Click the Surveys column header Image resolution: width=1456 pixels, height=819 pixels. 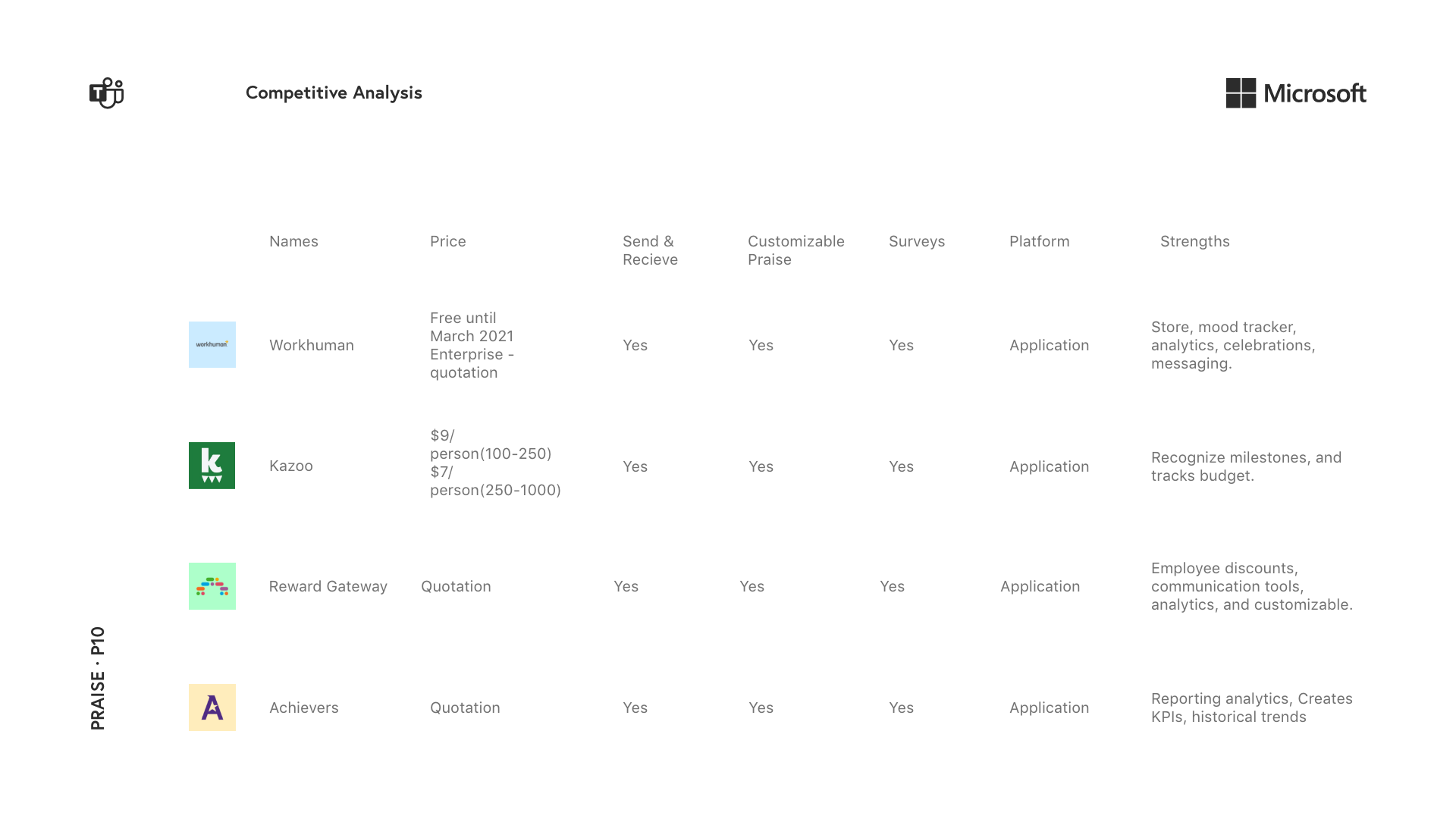(916, 241)
